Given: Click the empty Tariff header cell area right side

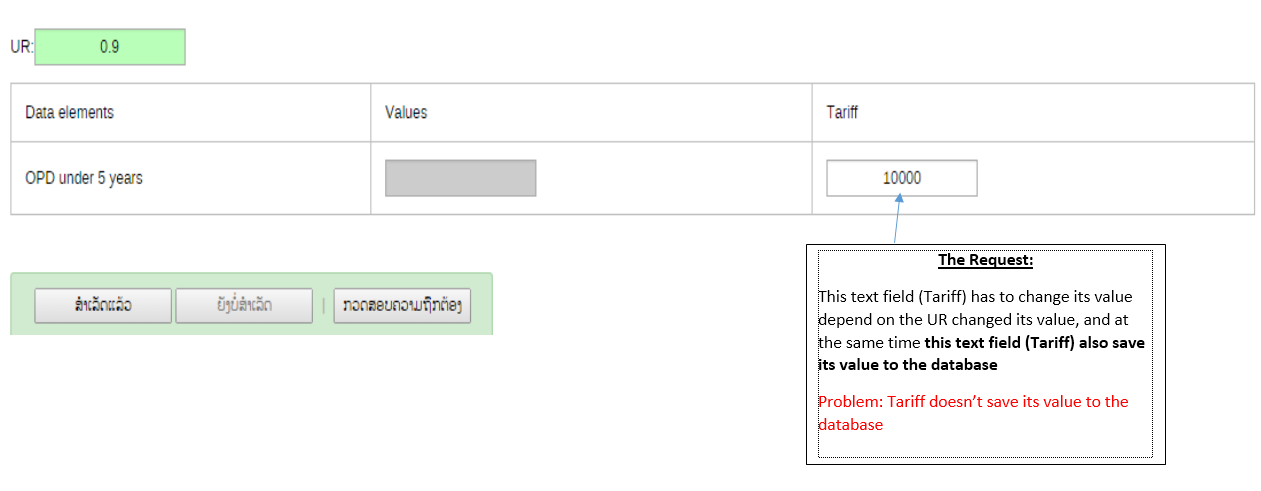Looking at the screenshot, I should coord(1100,112).
